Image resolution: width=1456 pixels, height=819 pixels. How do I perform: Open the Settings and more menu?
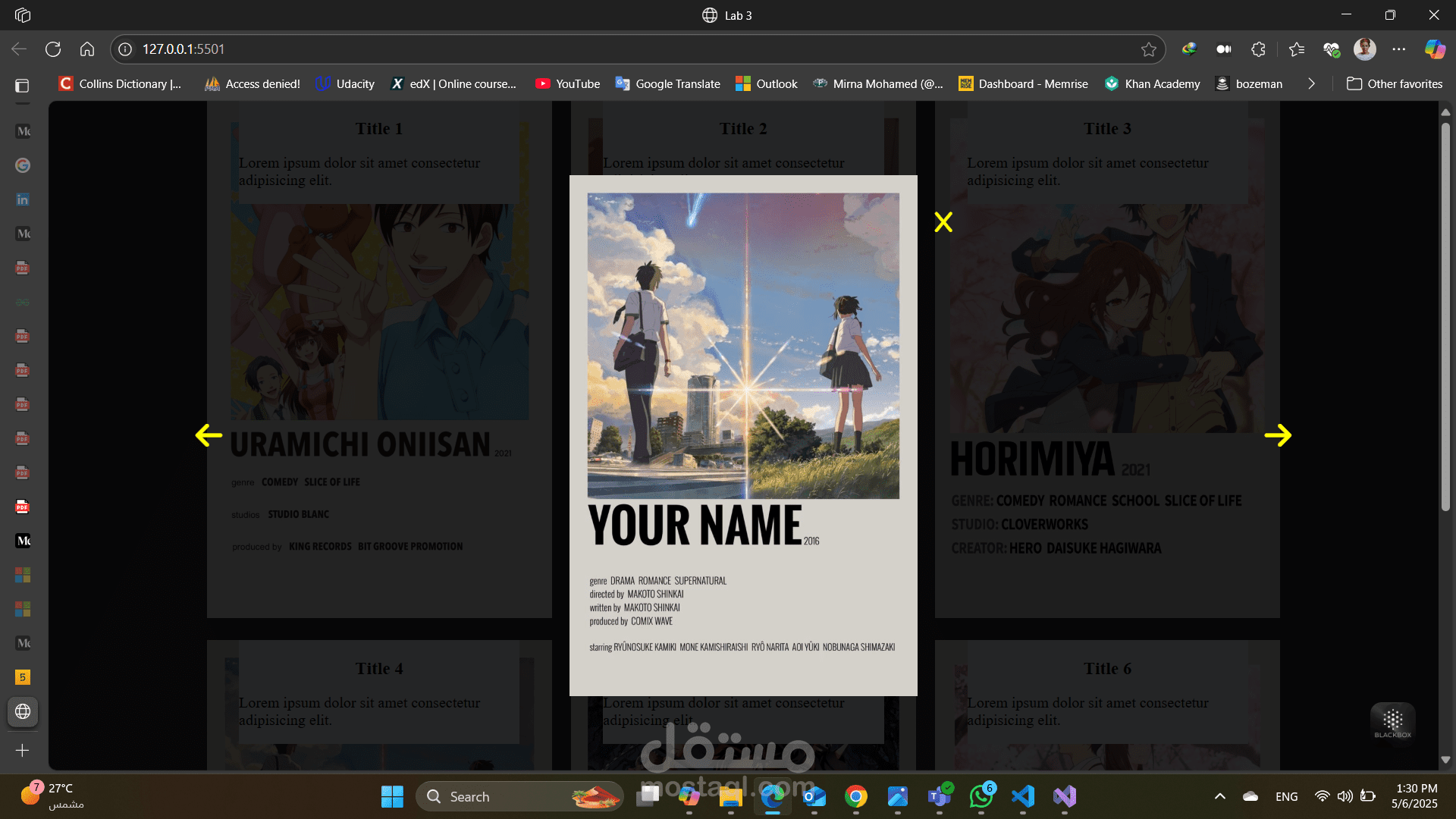tap(1399, 49)
